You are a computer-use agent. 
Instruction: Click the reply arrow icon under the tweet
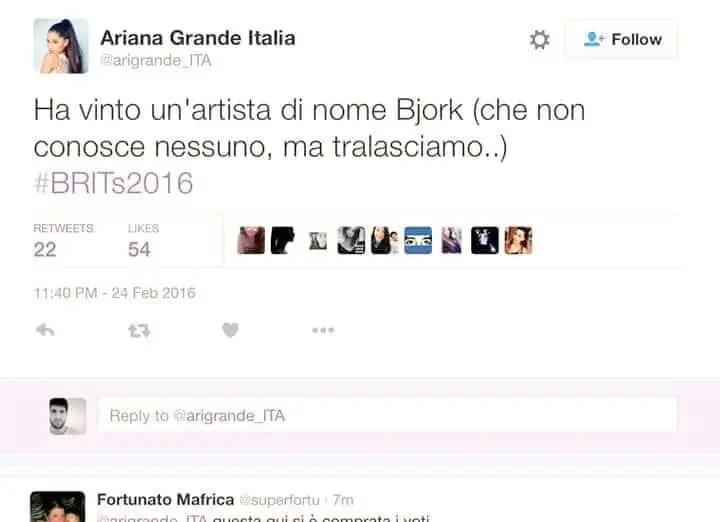point(45,330)
